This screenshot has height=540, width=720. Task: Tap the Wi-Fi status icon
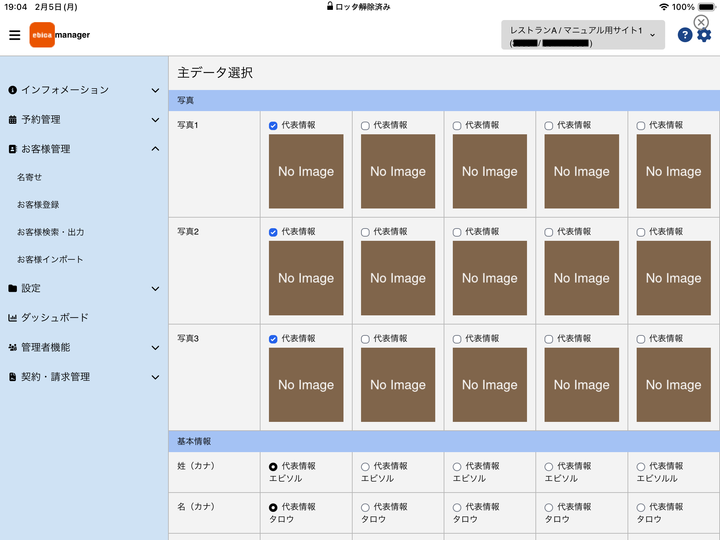click(664, 7)
